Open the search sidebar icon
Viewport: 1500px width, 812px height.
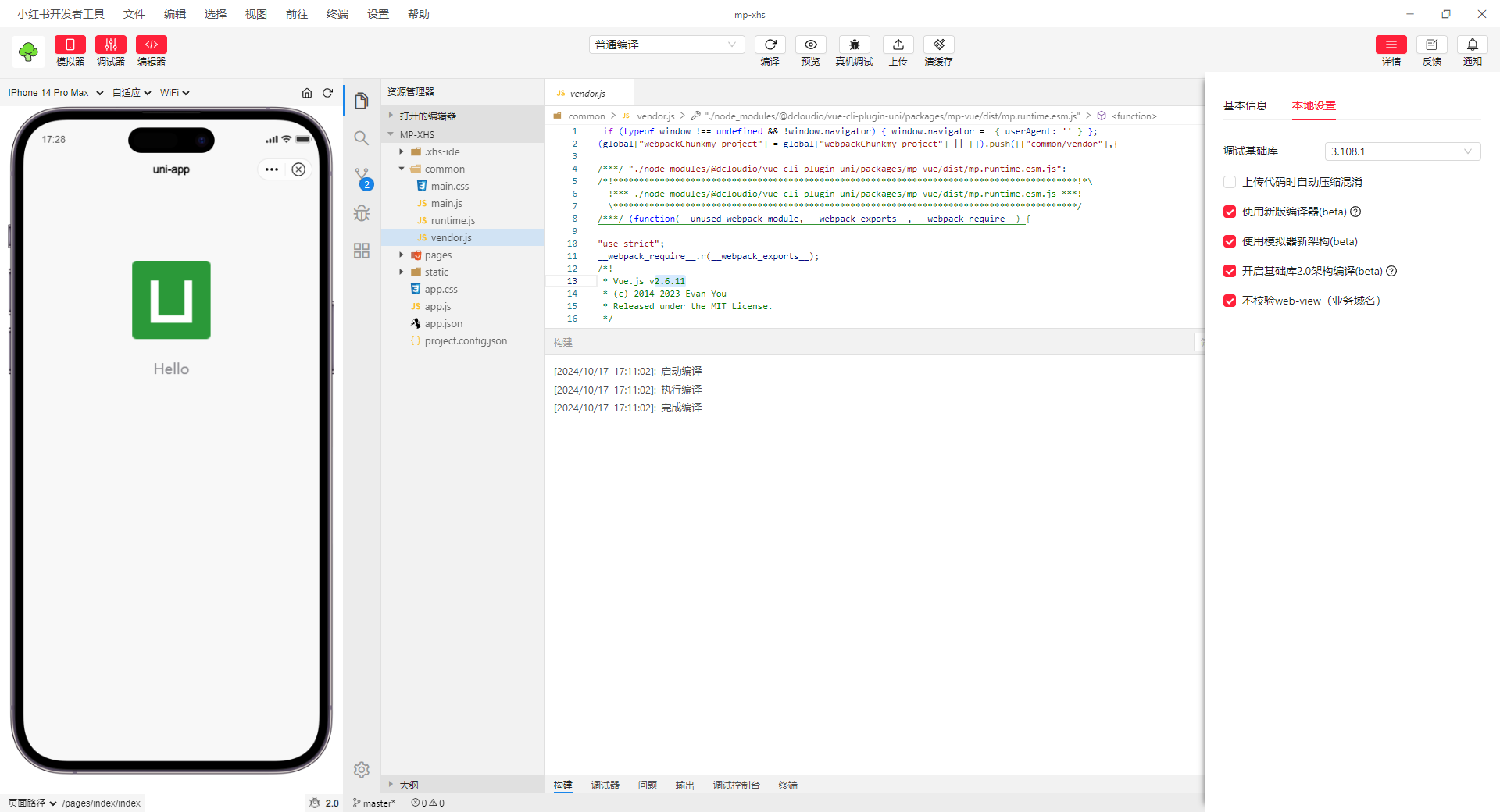(x=362, y=138)
